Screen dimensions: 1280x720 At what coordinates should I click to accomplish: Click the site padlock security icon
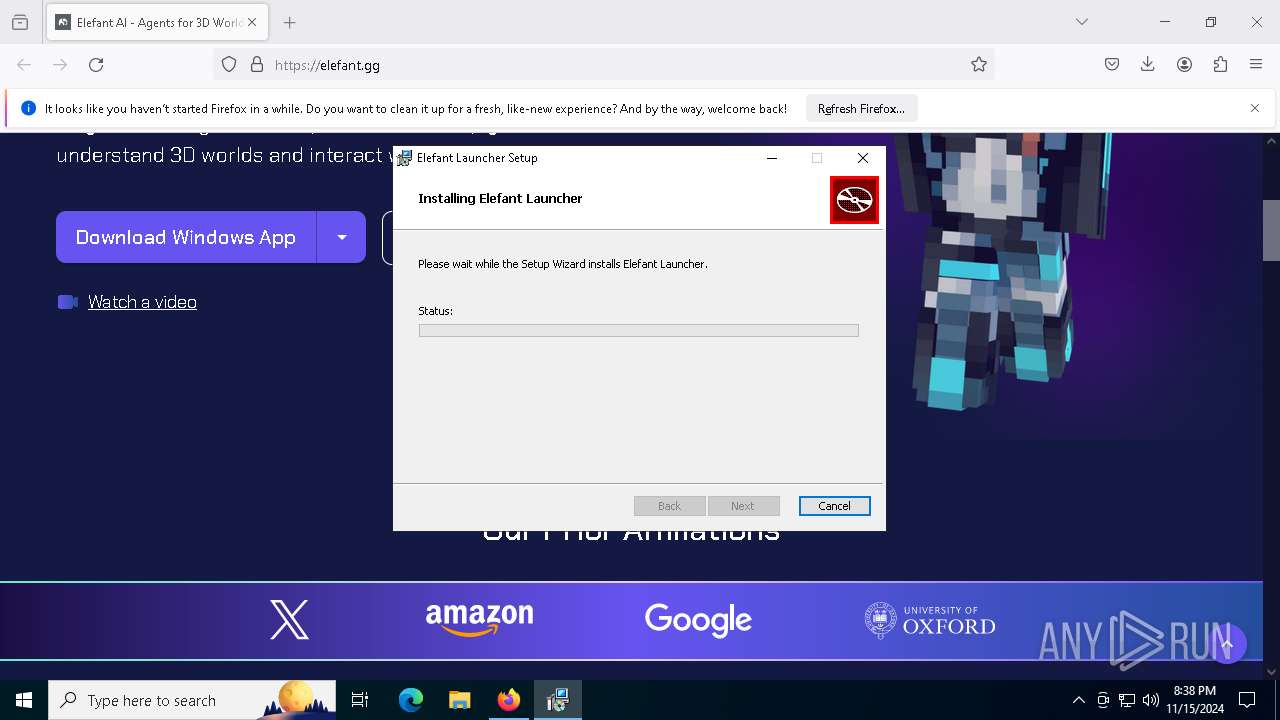pyautogui.click(x=257, y=65)
